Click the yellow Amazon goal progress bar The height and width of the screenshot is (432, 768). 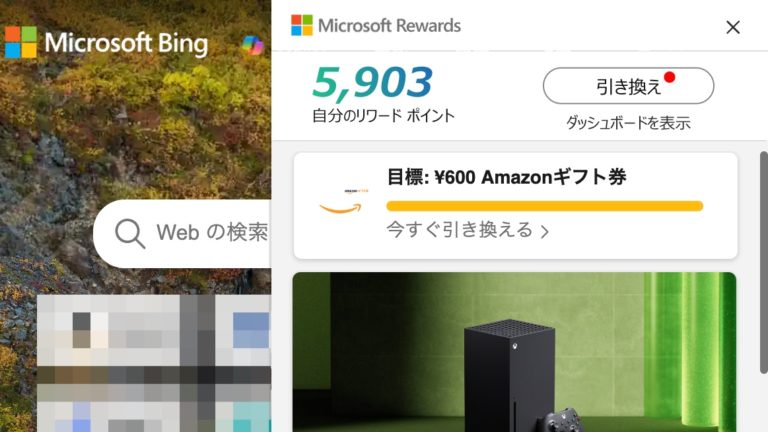tap(545, 206)
